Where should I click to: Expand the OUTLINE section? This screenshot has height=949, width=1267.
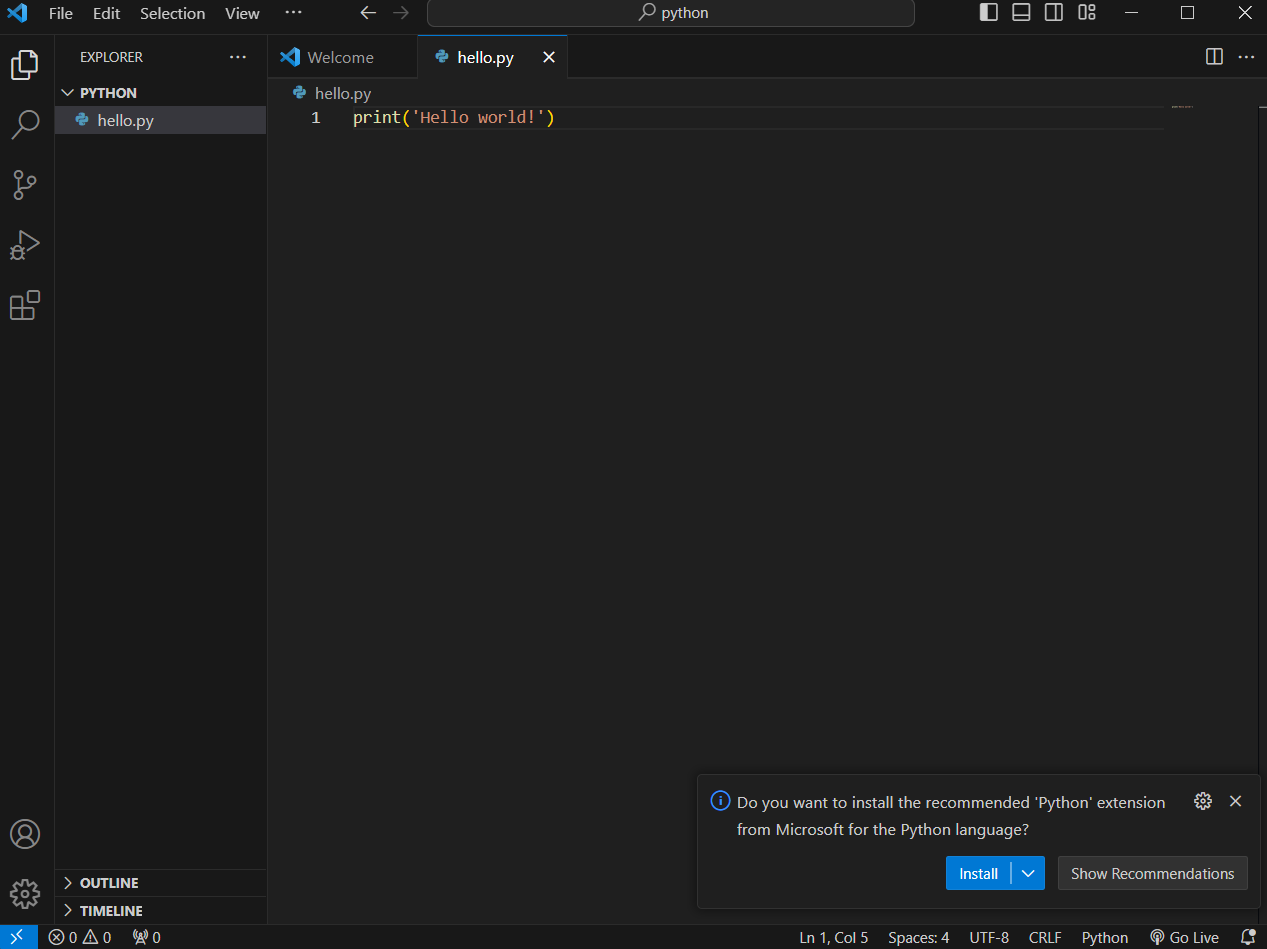[161, 883]
